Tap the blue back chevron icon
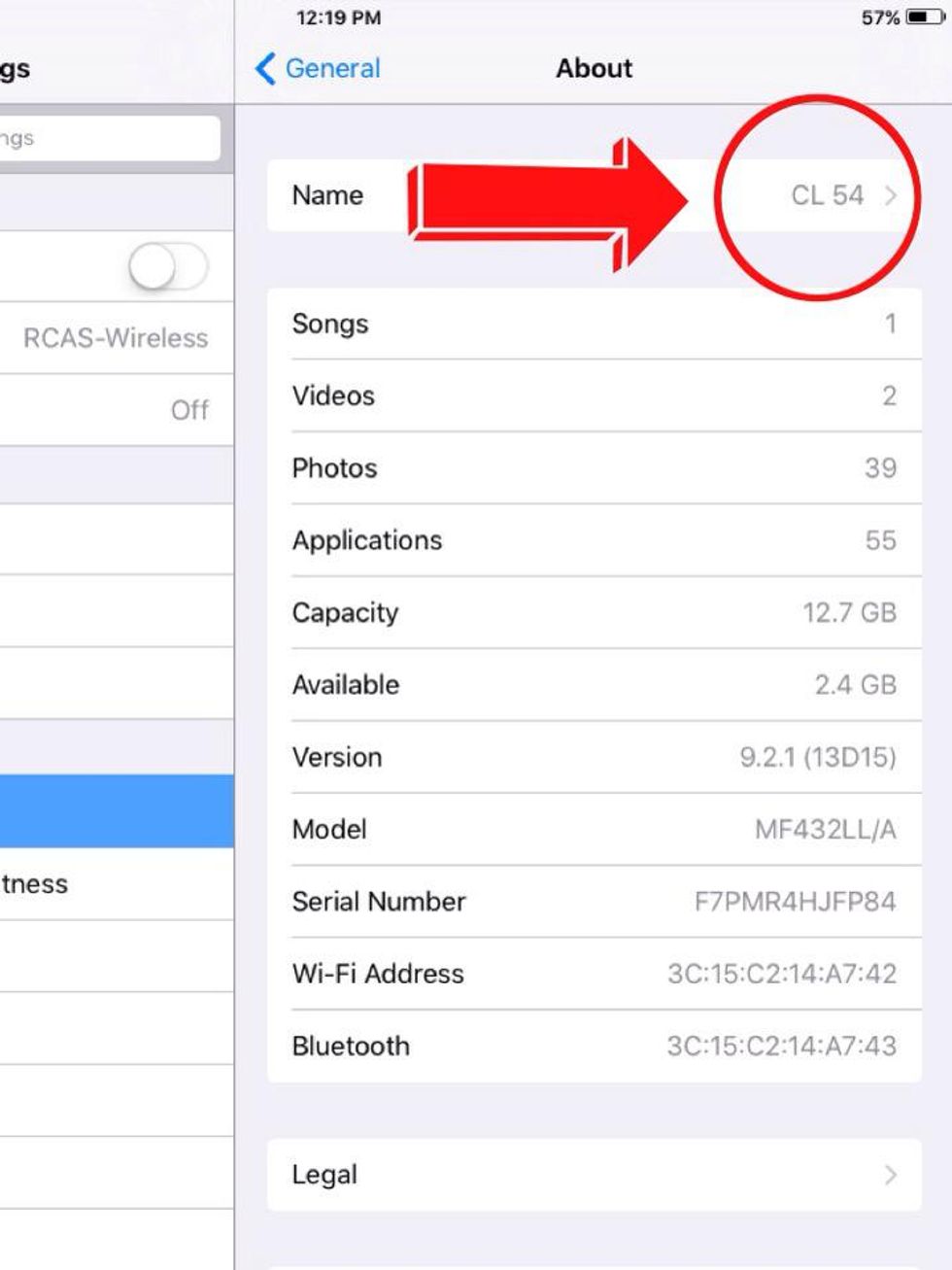The width and height of the screenshot is (952, 1270). click(x=265, y=69)
